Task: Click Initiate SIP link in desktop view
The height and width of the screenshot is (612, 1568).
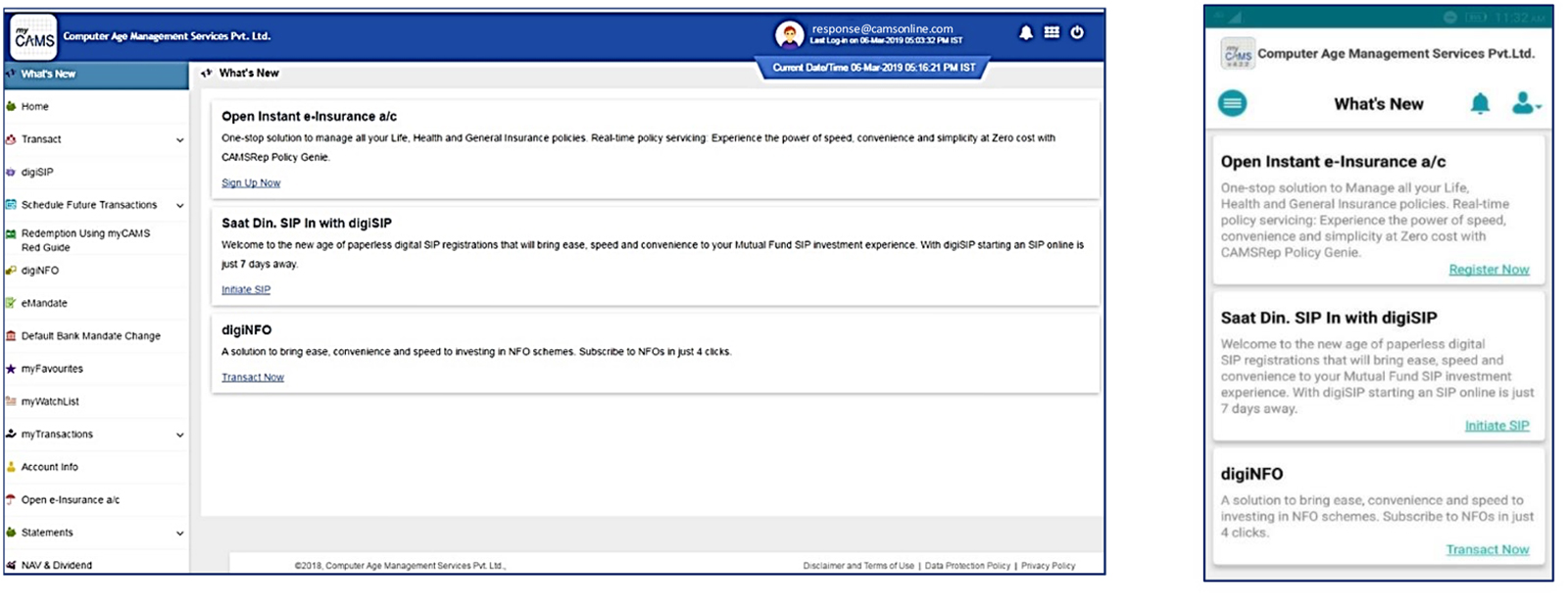Action: [x=246, y=290]
